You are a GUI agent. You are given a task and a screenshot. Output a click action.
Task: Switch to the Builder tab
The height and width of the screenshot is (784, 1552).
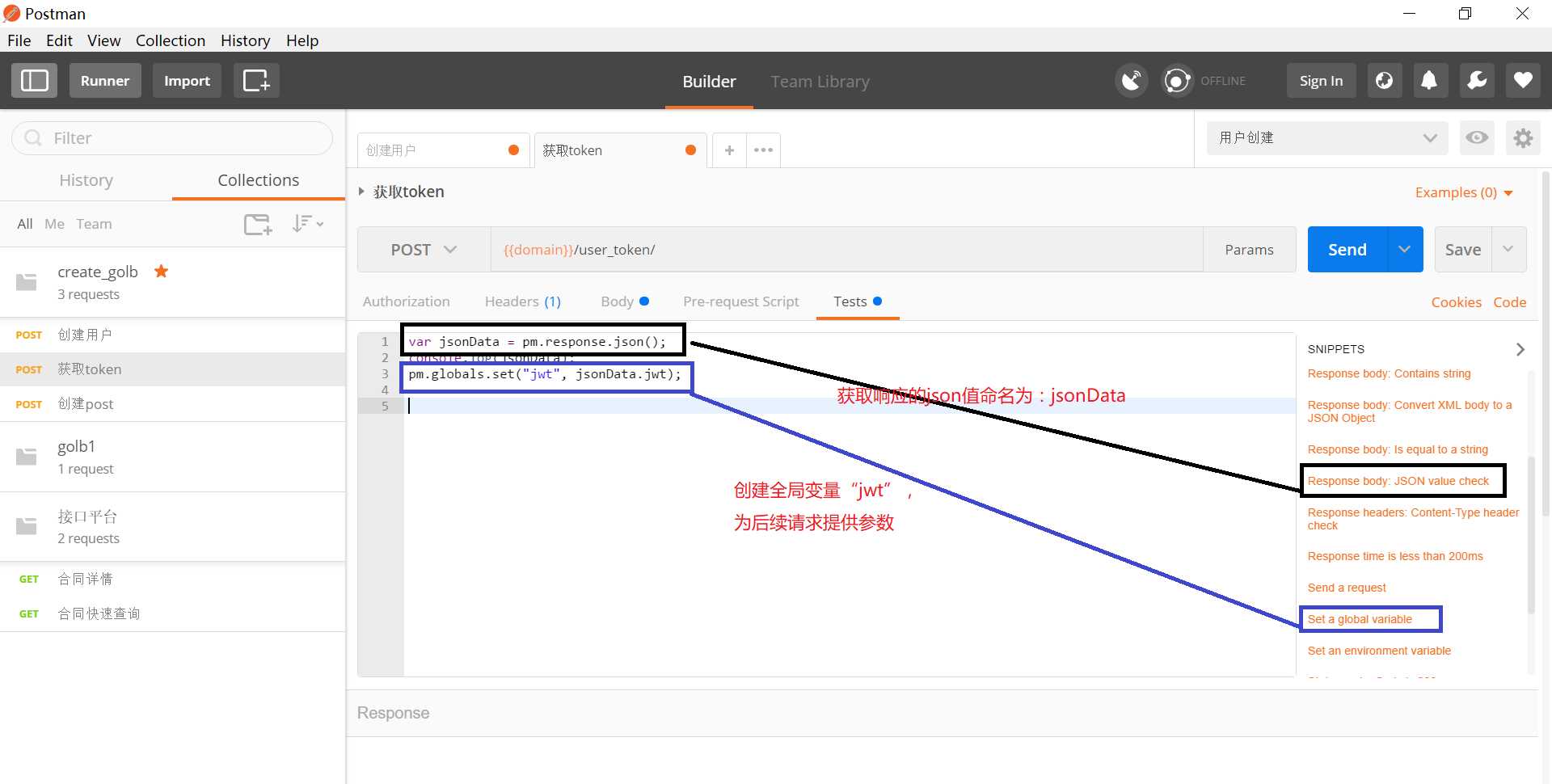click(x=709, y=82)
